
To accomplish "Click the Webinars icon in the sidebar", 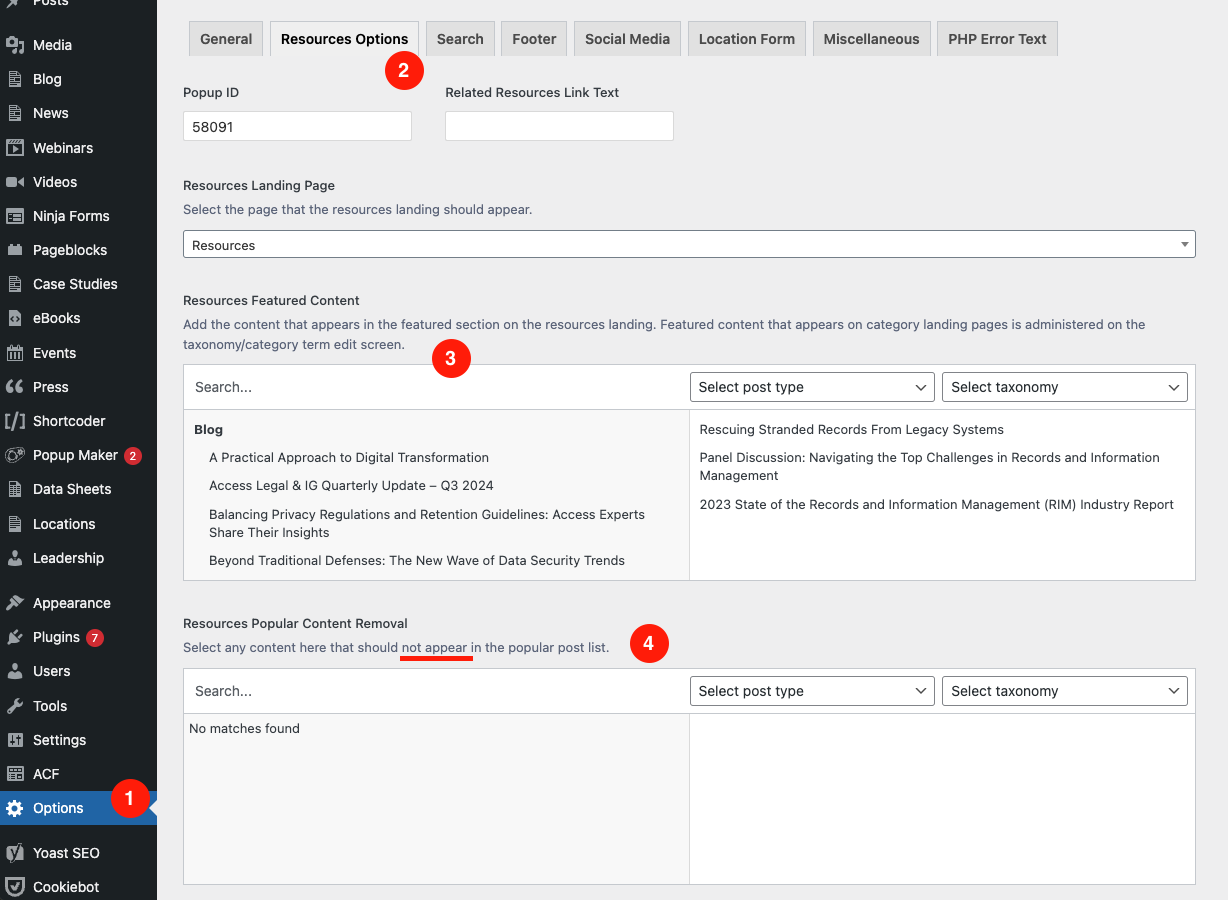I will point(15,148).
